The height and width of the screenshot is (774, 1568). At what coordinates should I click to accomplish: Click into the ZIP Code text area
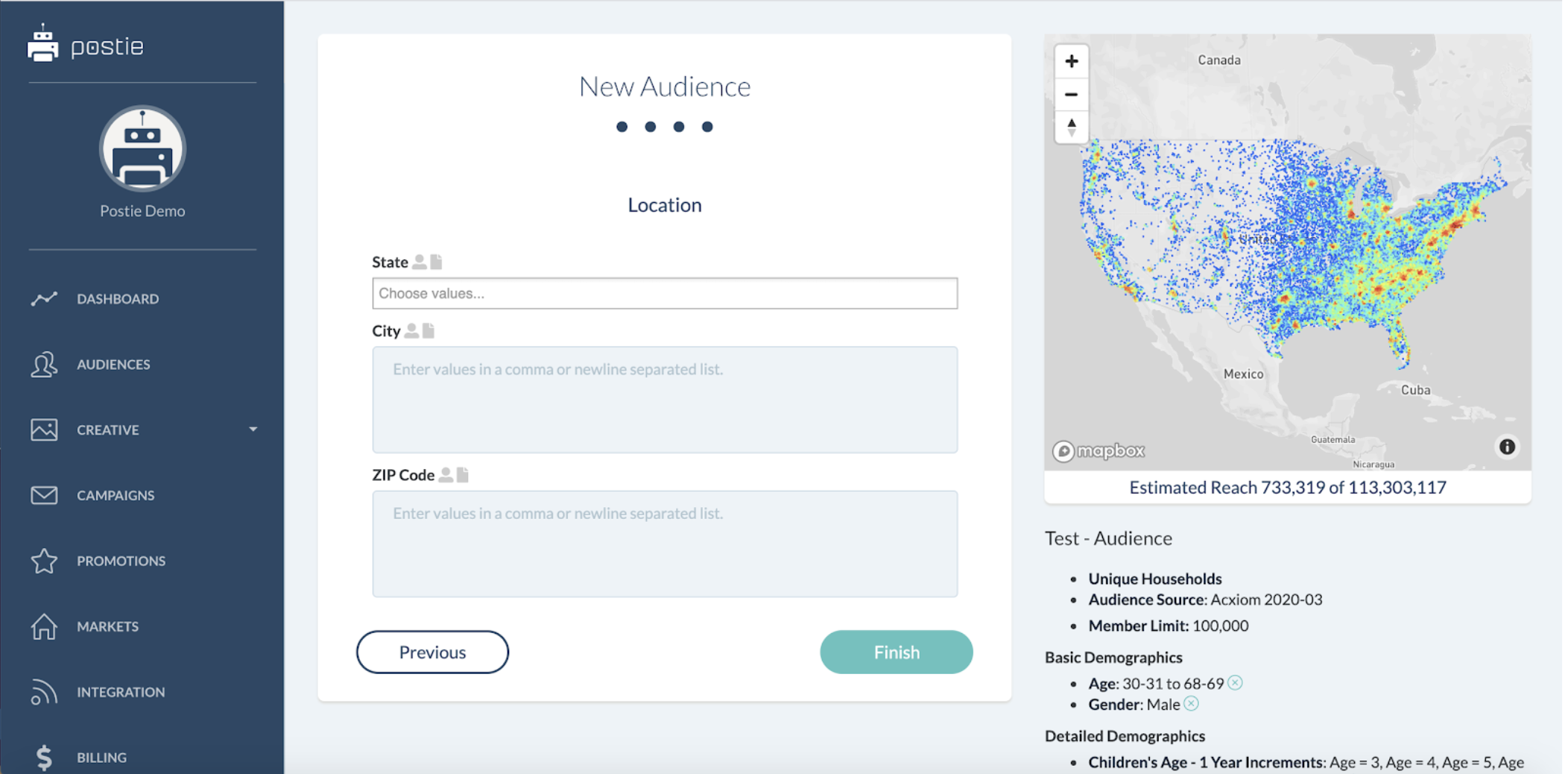pos(664,544)
